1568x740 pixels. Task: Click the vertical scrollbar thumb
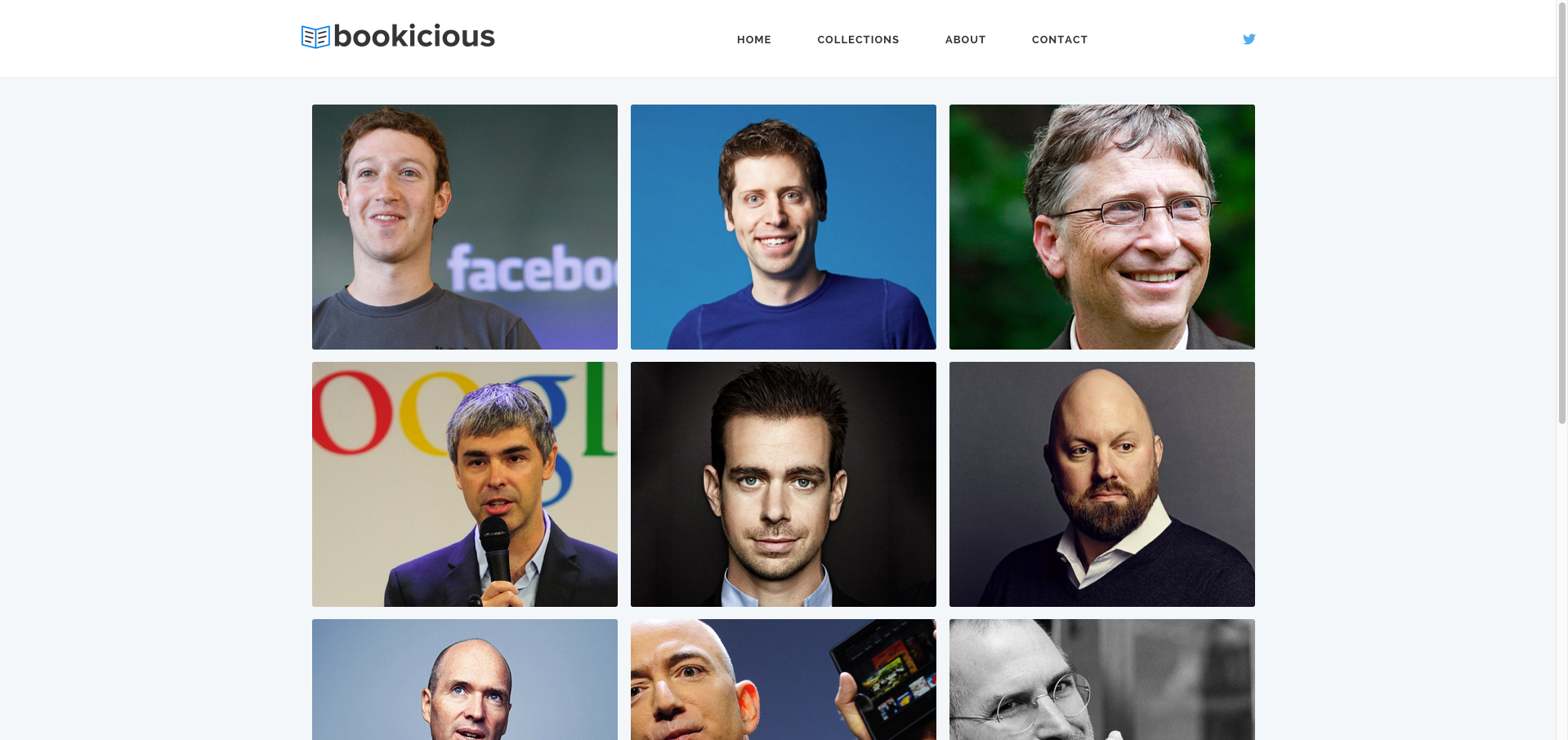1562,212
